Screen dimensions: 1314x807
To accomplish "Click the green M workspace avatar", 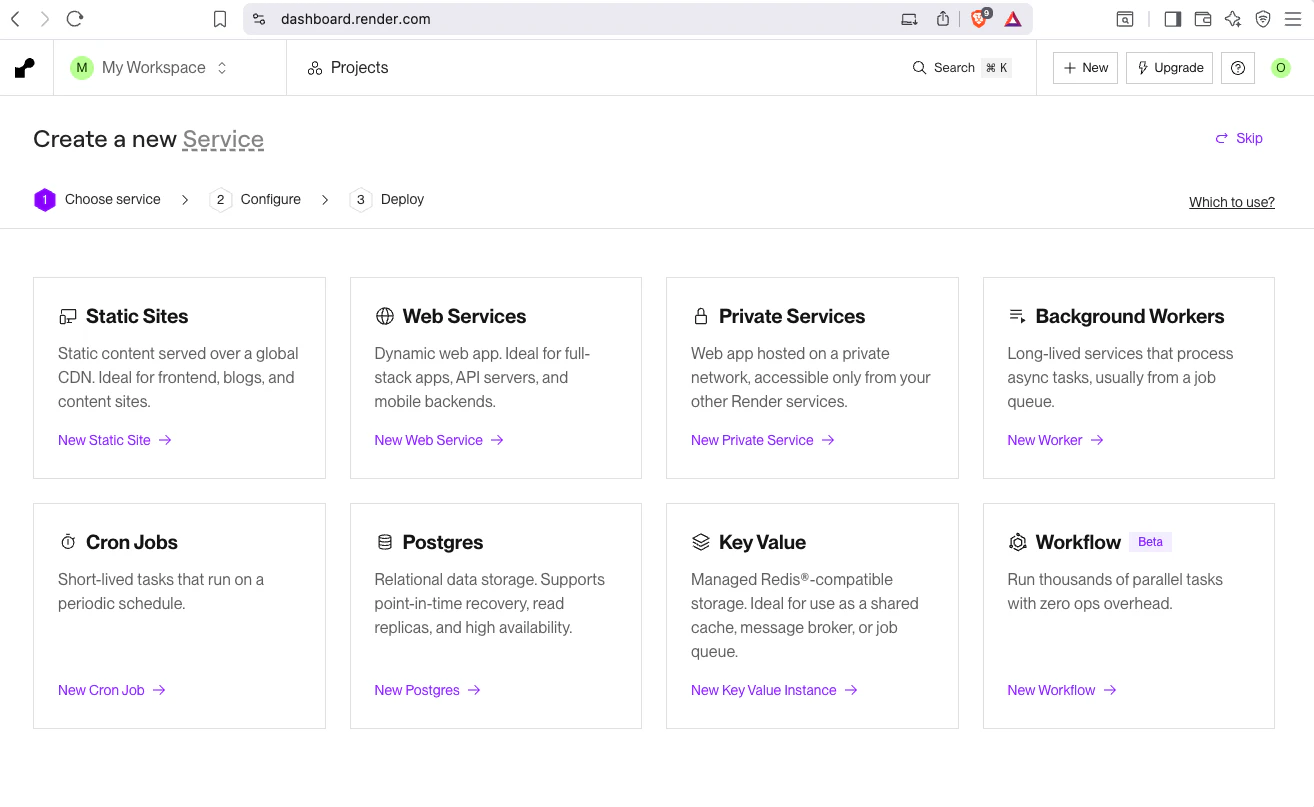I will 81,68.
